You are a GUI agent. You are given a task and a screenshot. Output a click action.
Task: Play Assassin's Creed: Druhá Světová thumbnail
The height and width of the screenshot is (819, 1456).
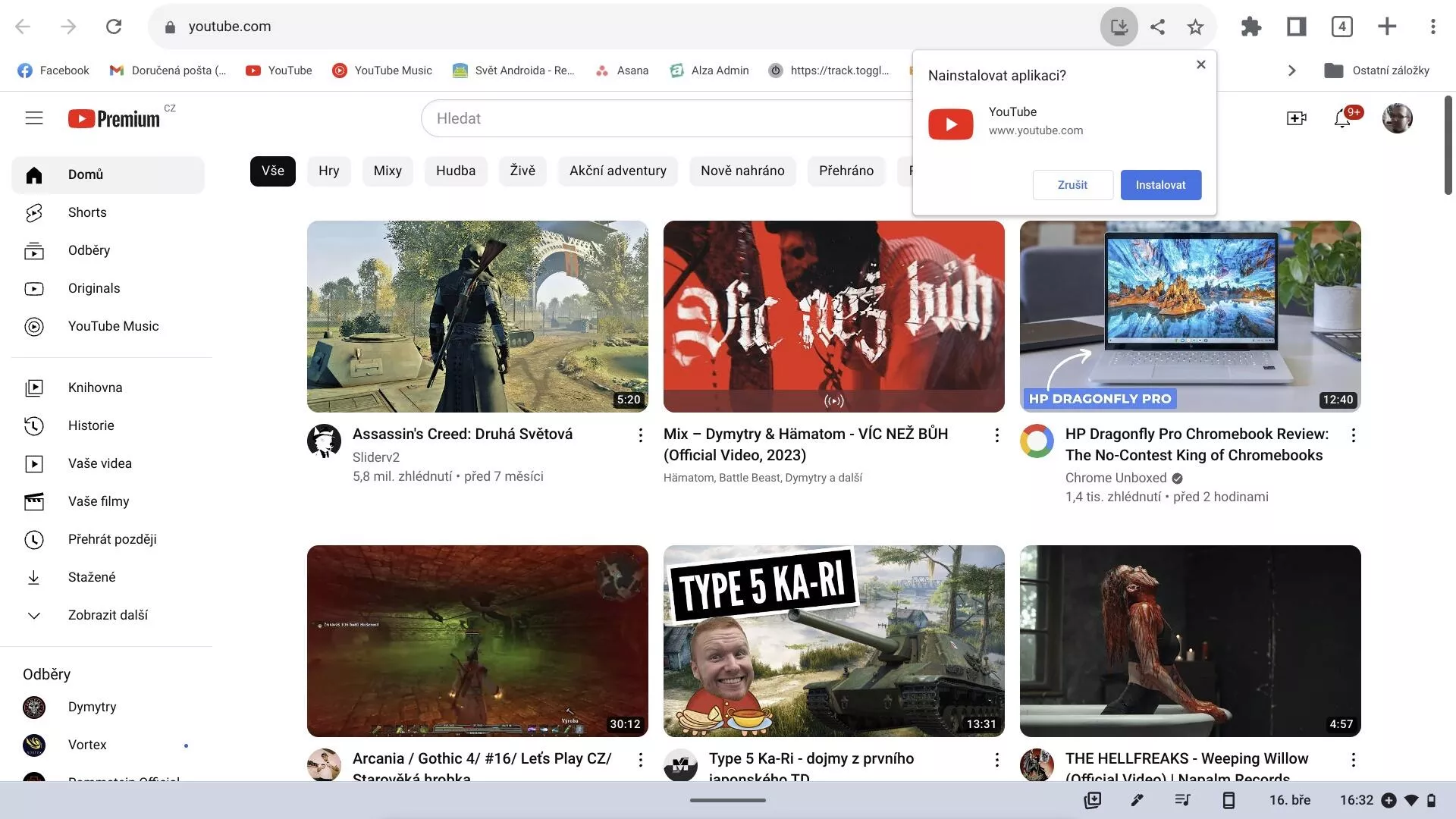478,316
